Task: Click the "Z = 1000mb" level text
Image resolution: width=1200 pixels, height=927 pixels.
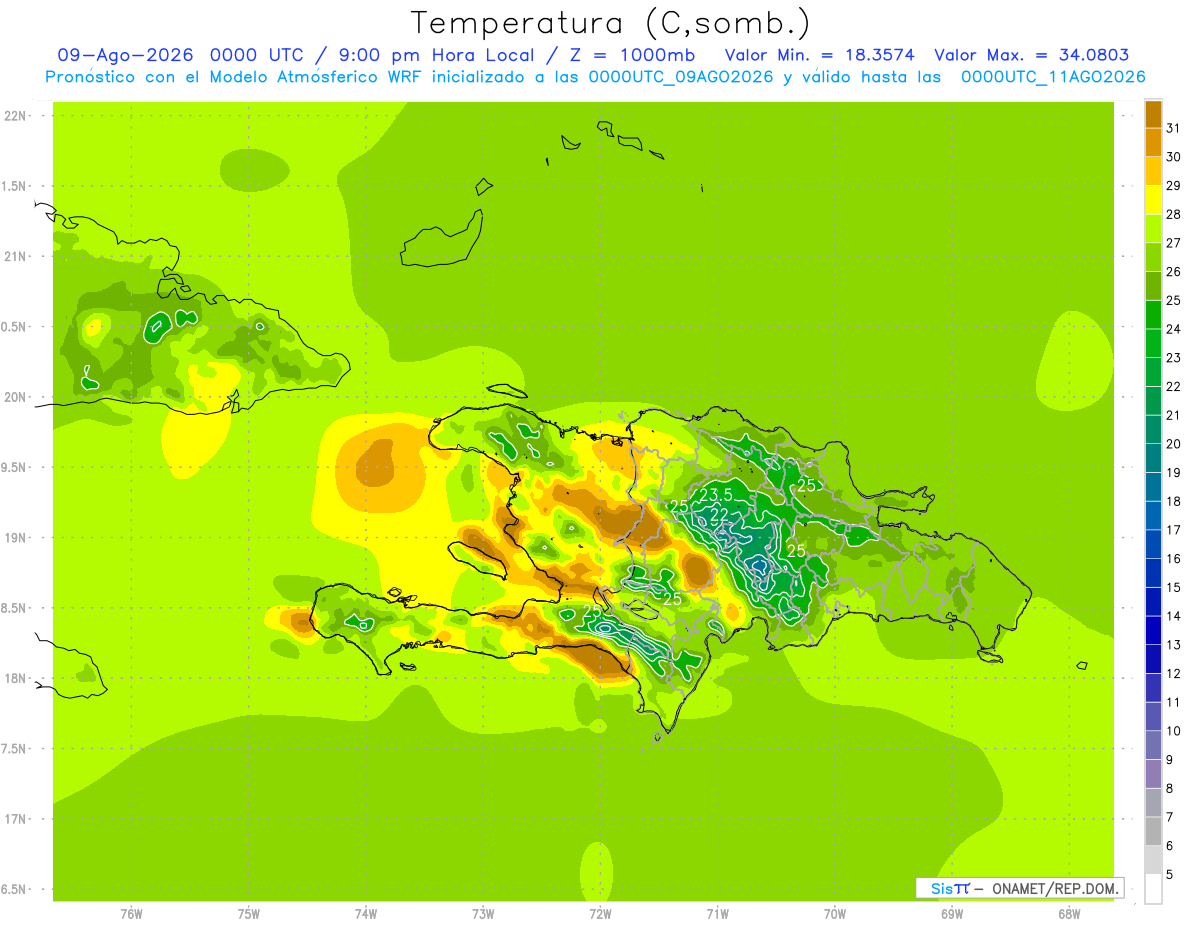Action: tap(631, 55)
